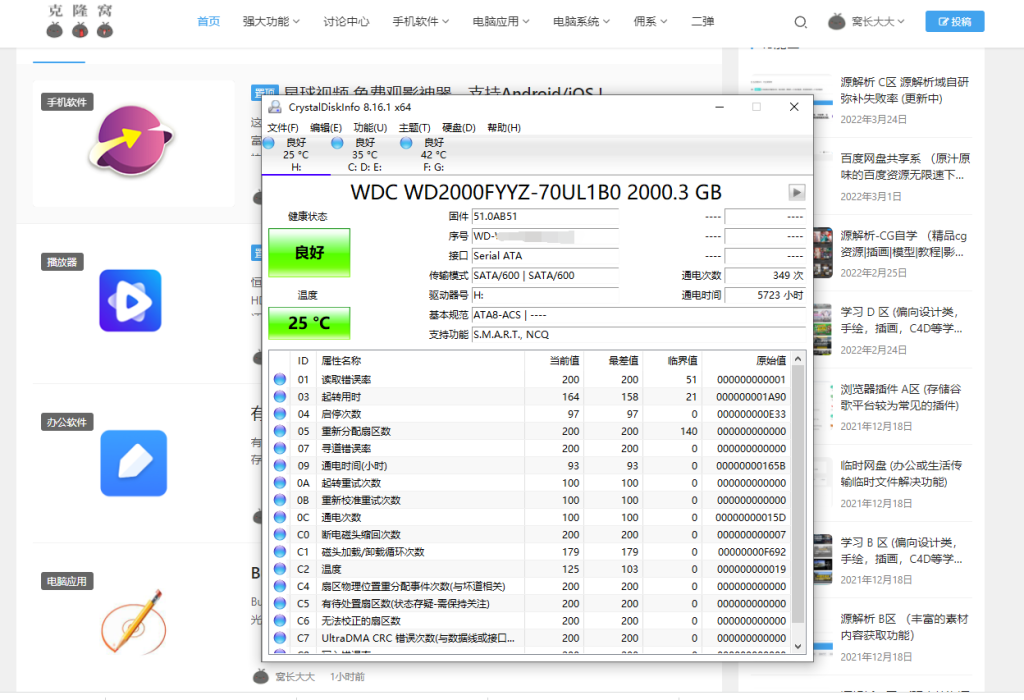
Task: Click status orb for 01 读取错误率
Action: tap(280, 379)
